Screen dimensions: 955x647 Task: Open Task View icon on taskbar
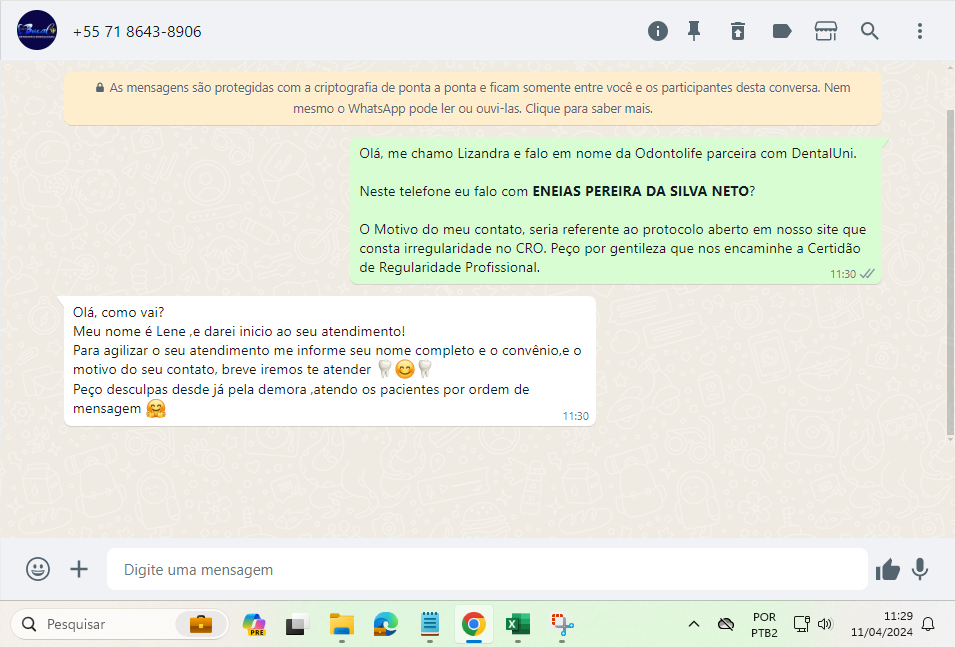[x=297, y=624]
